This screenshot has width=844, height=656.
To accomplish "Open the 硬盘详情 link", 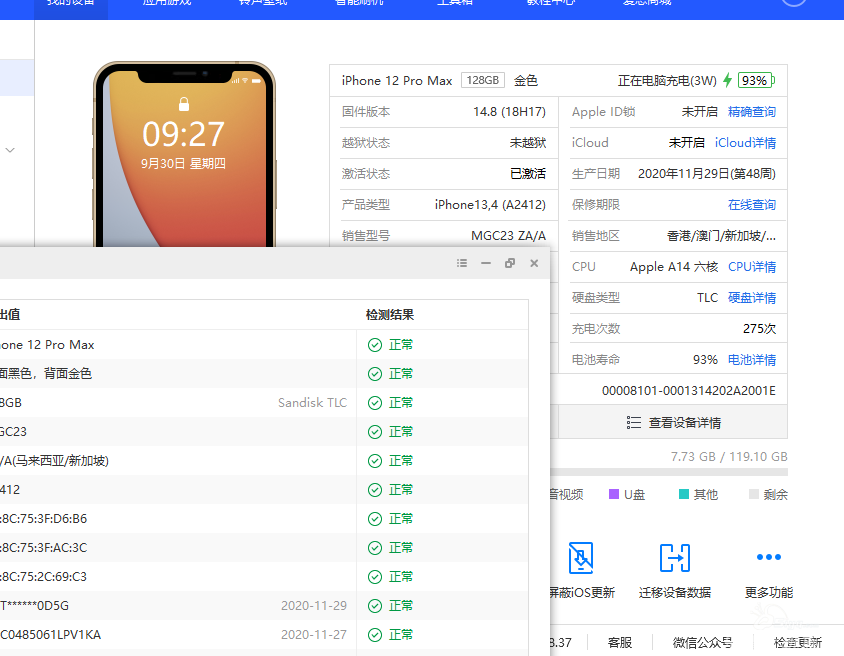I will click(752, 298).
